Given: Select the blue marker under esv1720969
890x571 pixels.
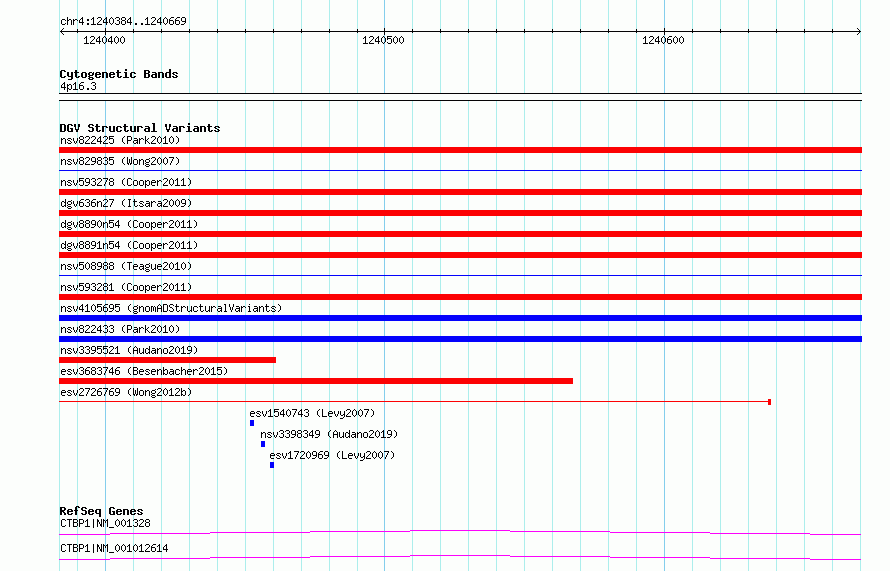Looking at the screenshot, I should click(x=272, y=465).
